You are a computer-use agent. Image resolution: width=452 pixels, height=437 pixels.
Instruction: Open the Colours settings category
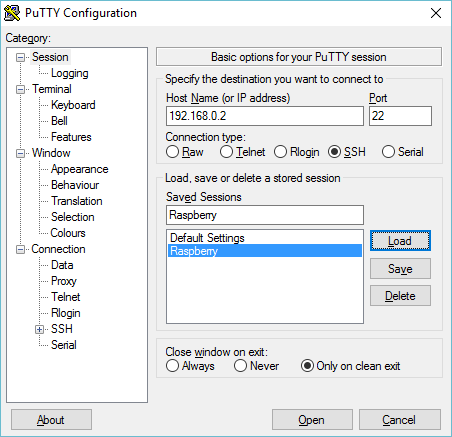[x=68, y=233]
